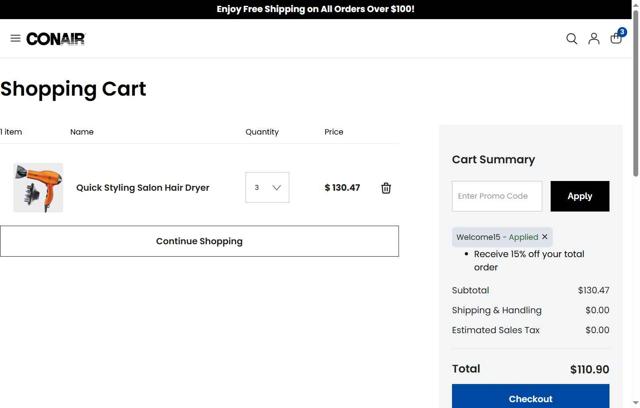This screenshot has height=408, width=640.
Task: Click the Cart Summary heading
Action: [493, 160]
